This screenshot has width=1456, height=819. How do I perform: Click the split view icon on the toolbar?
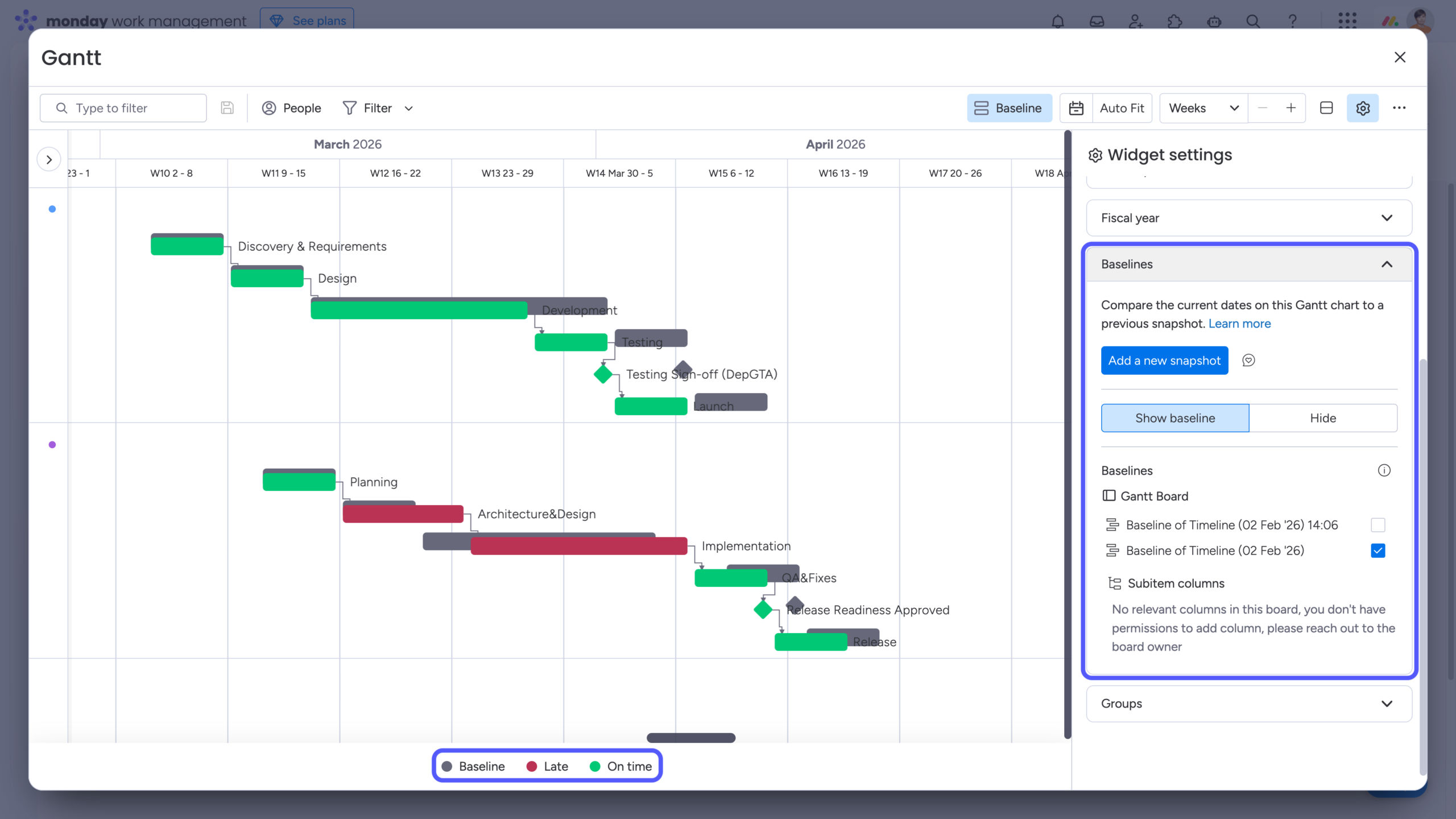pos(1326,107)
